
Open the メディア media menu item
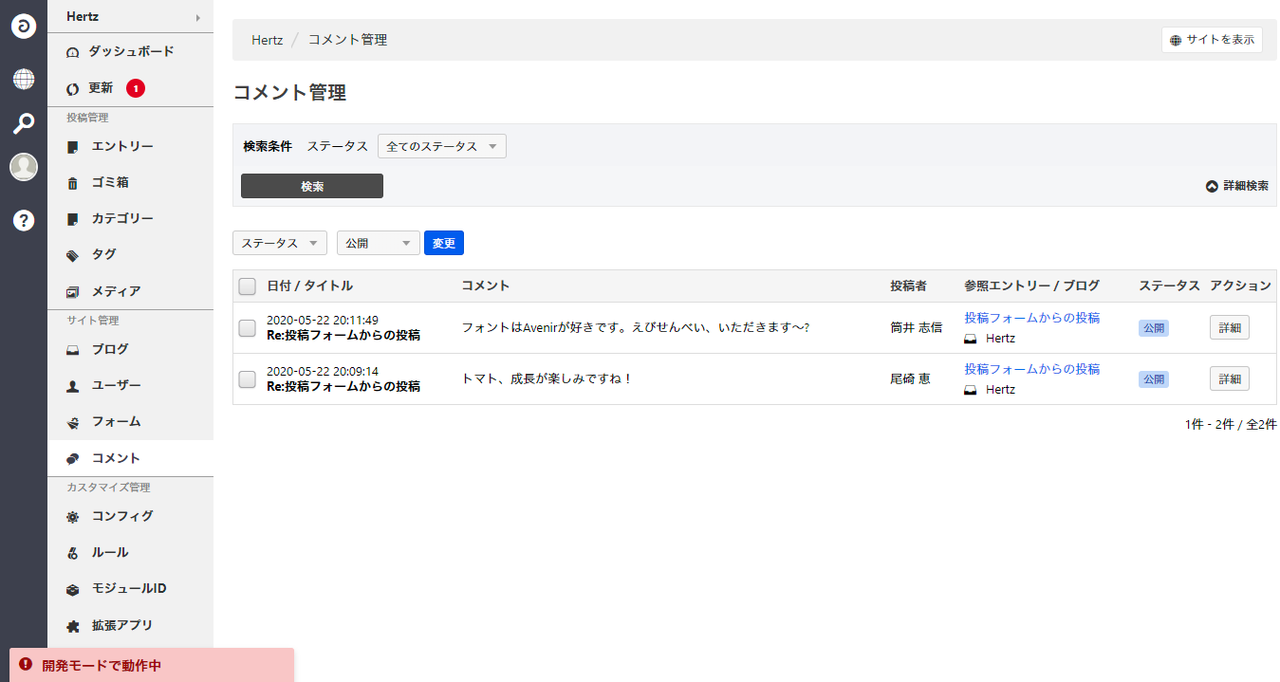point(116,291)
